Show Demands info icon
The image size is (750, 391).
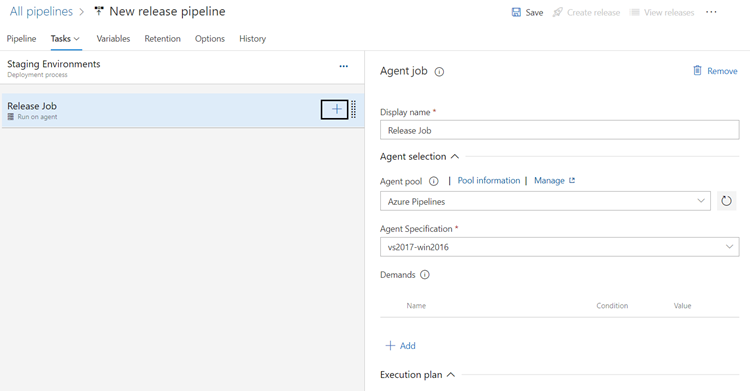tap(425, 275)
